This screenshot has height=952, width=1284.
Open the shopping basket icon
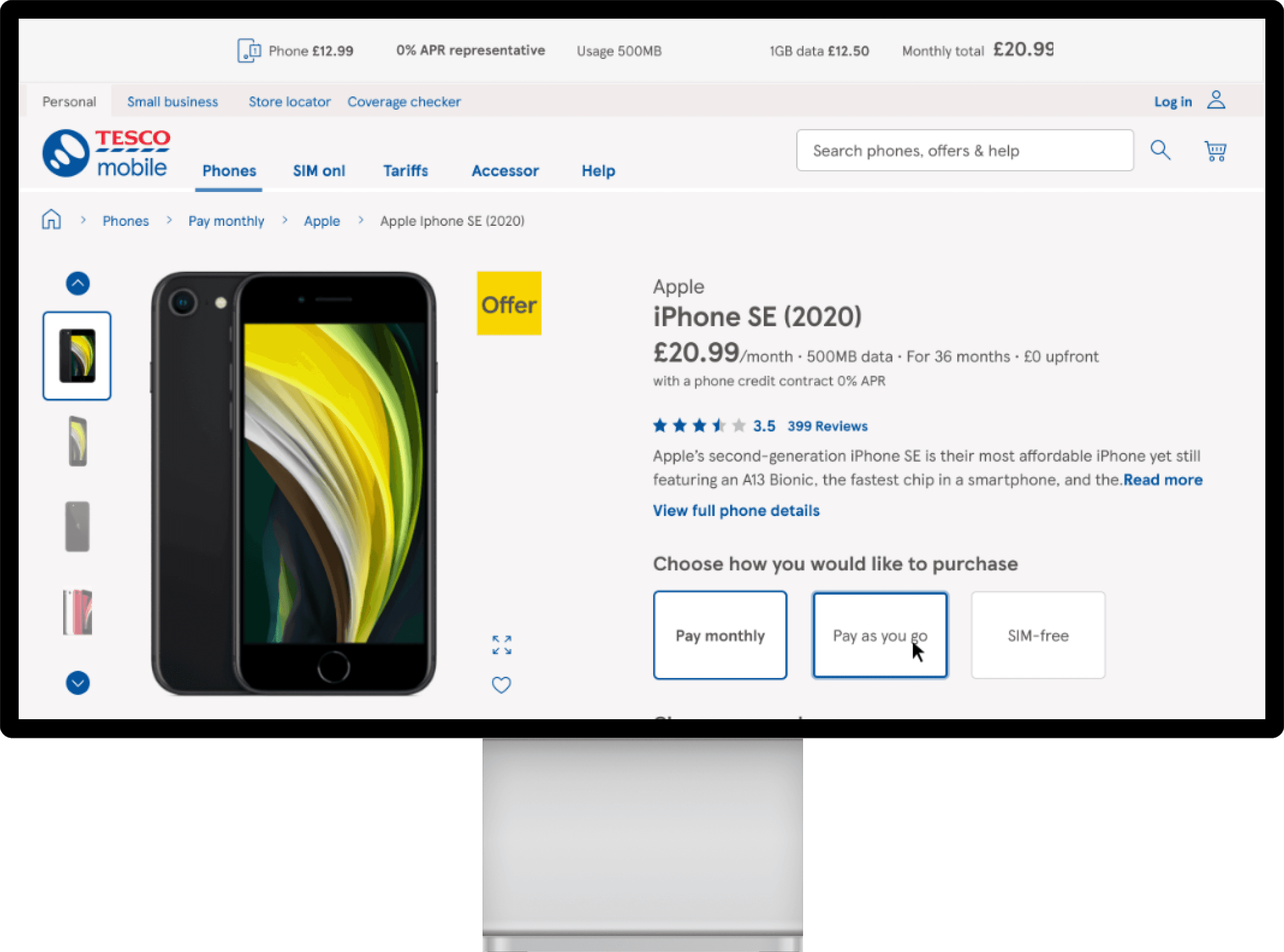[1216, 150]
